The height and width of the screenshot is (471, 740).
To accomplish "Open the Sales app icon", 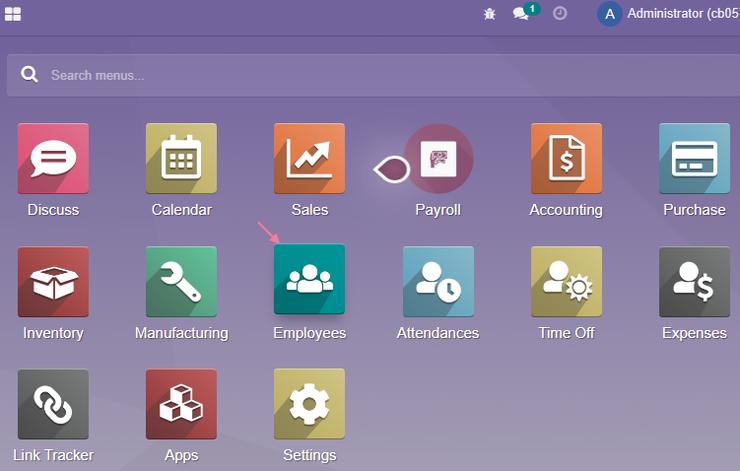I will click(x=310, y=159).
